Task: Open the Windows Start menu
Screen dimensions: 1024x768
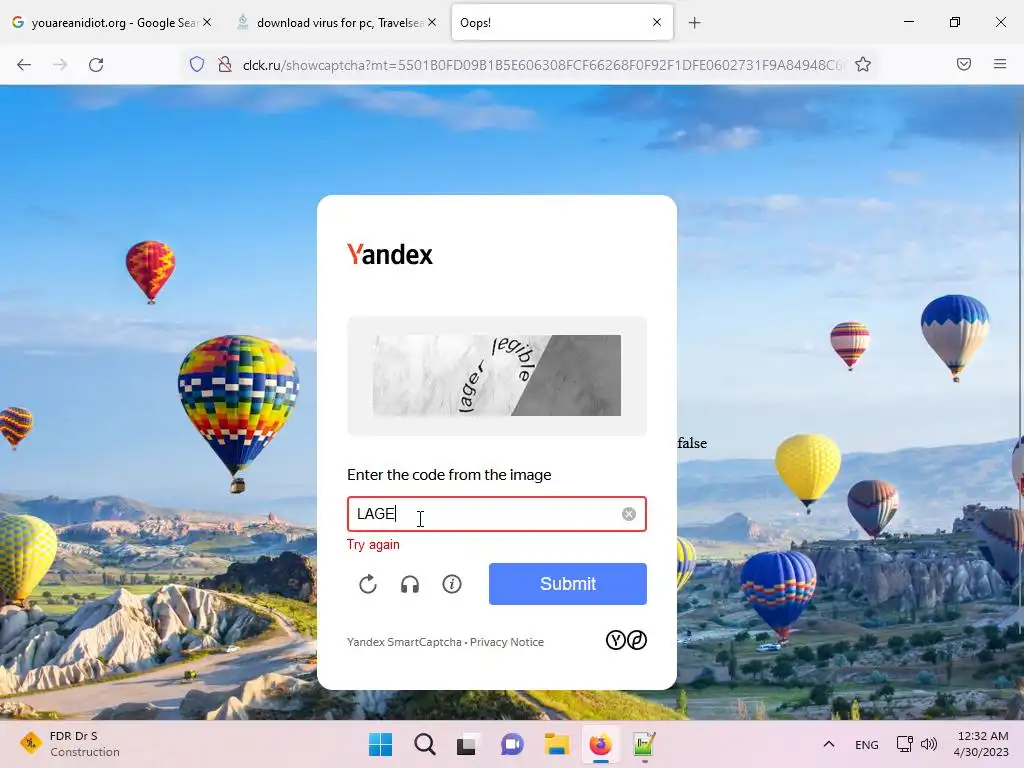Action: pyautogui.click(x=380, y=744)
